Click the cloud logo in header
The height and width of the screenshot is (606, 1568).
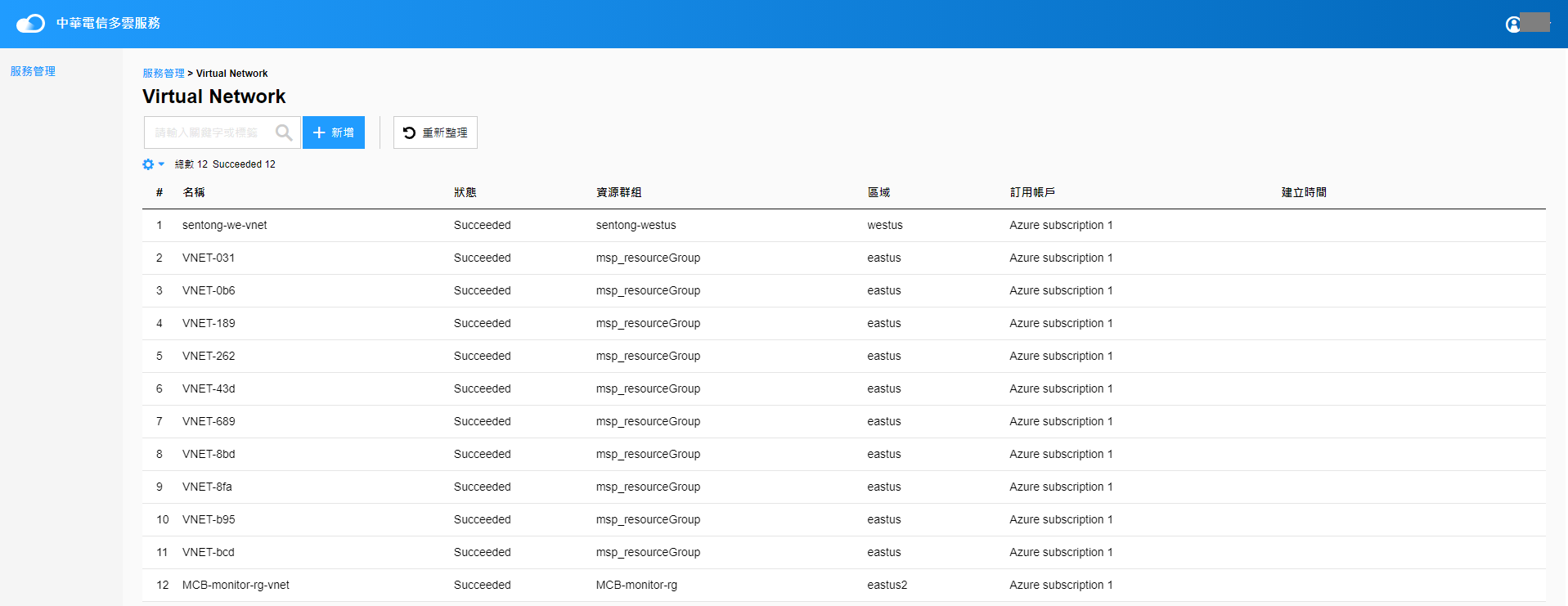pos(30,23)
